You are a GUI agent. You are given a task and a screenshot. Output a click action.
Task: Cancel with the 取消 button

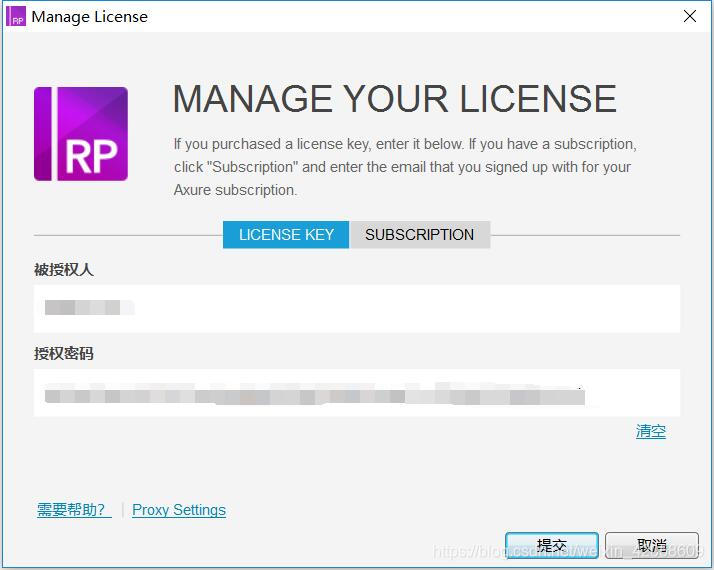click(652, 545)
